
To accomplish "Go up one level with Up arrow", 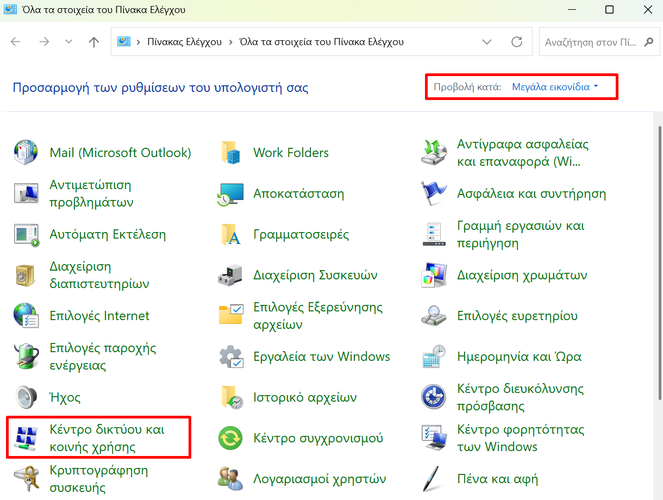I will [94, 41].
